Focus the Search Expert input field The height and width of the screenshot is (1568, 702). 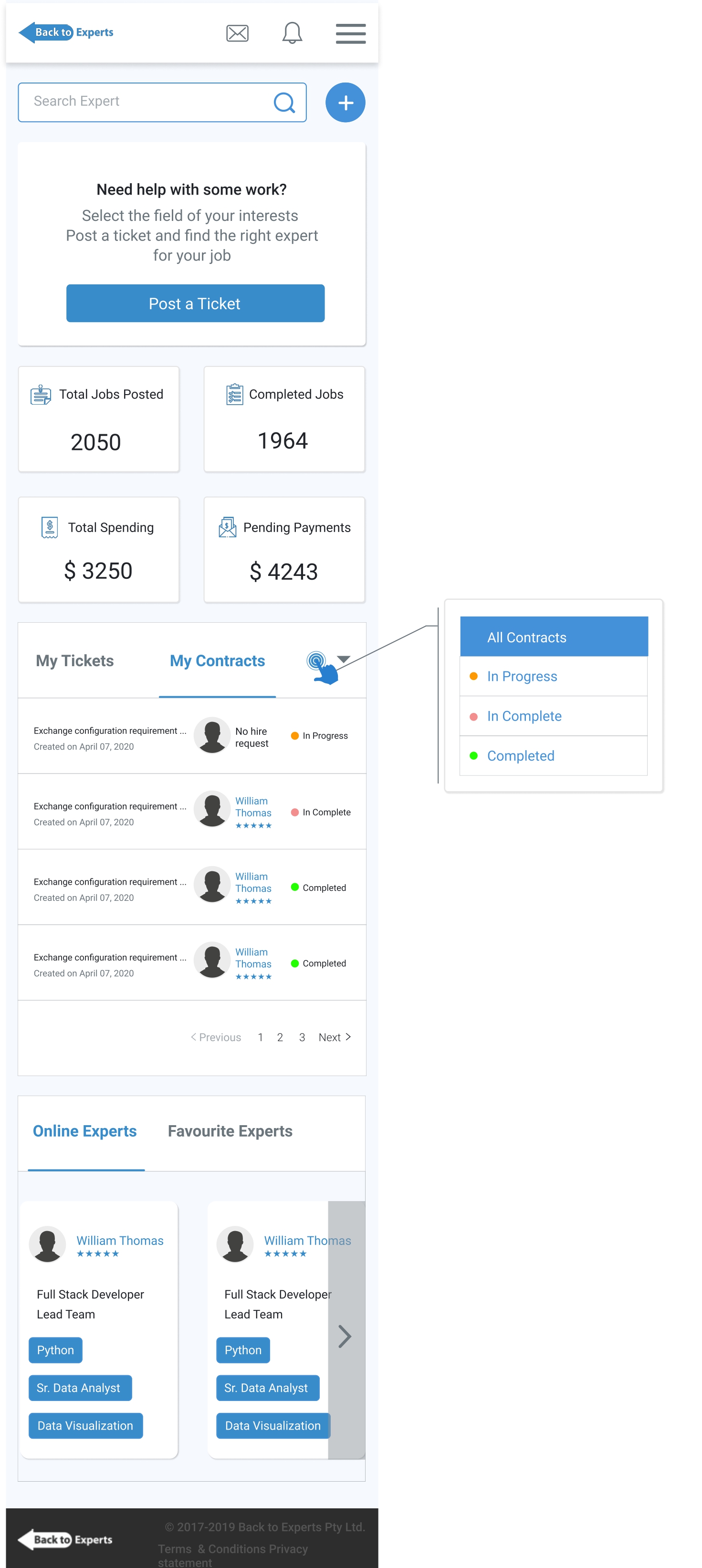[x=146, y=102]
